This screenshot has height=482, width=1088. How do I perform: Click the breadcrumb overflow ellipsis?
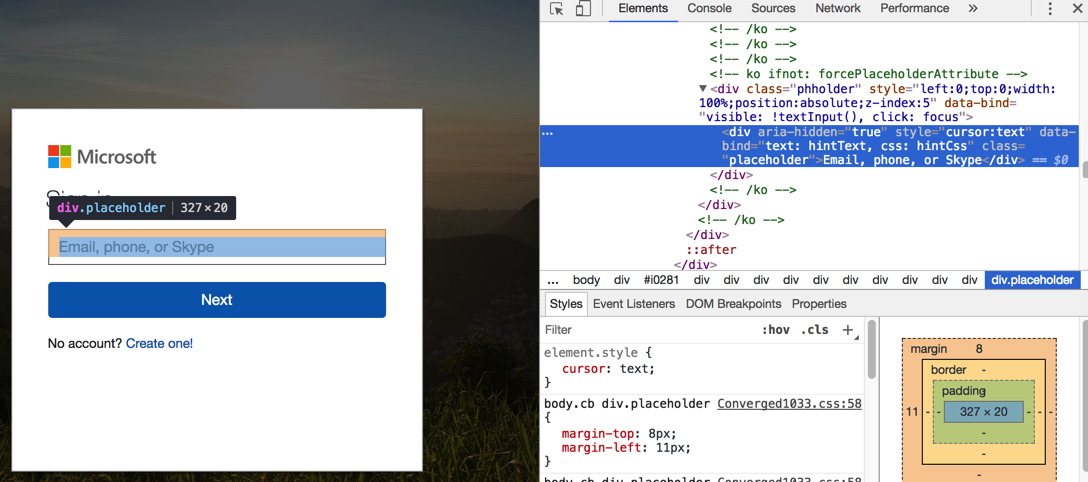553,280
